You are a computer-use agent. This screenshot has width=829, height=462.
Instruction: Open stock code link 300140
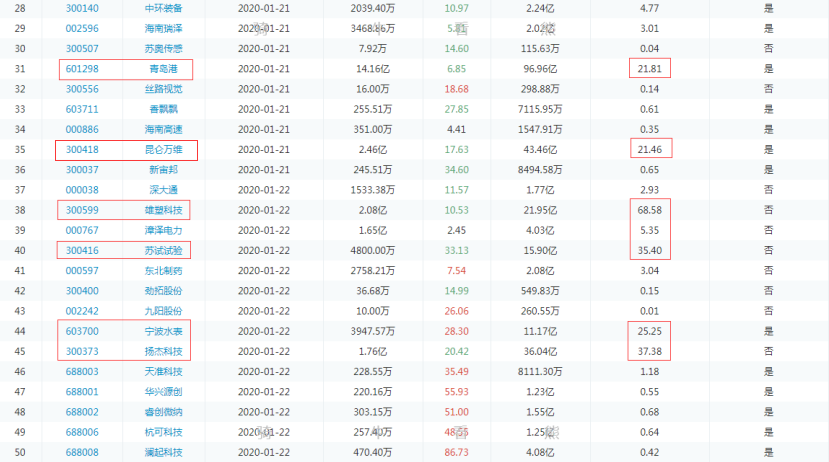(x=82, y=8)
